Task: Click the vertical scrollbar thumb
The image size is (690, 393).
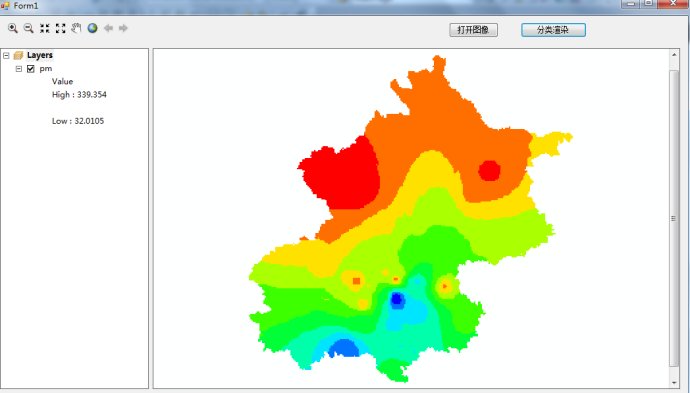Action: pos(674,218)
